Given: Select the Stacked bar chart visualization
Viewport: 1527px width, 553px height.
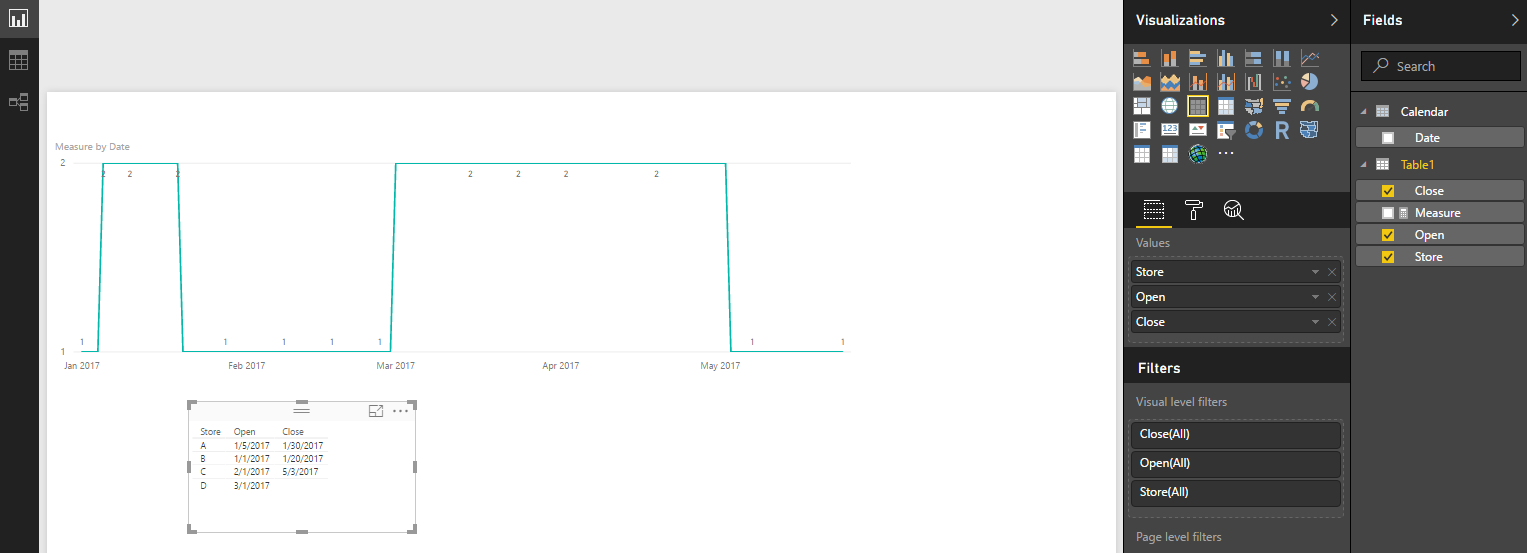Looking at the screenshot, I should (x=1142, y=58).
